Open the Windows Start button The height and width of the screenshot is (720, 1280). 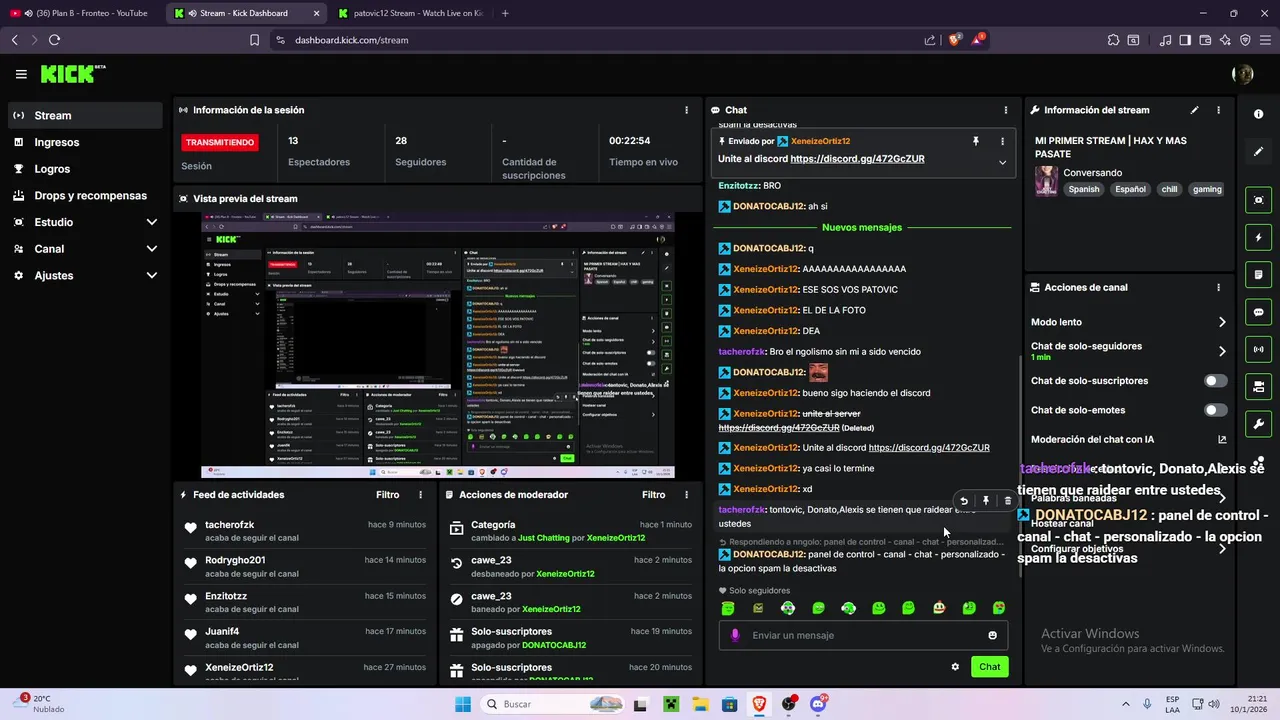[462, 704]
